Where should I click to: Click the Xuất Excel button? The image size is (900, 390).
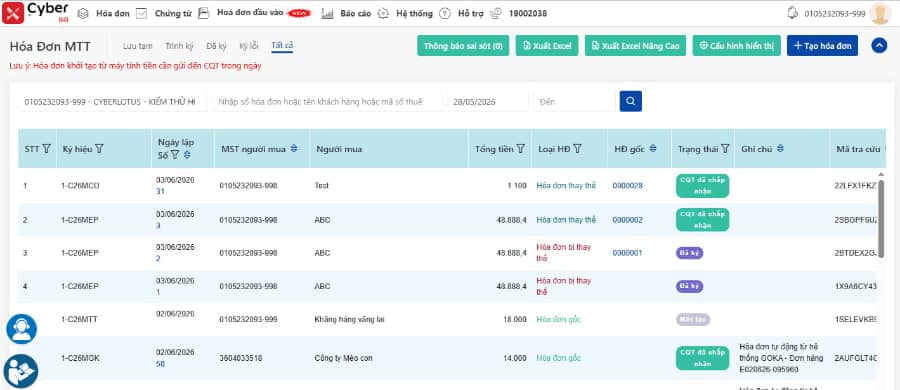pos(547,45)
